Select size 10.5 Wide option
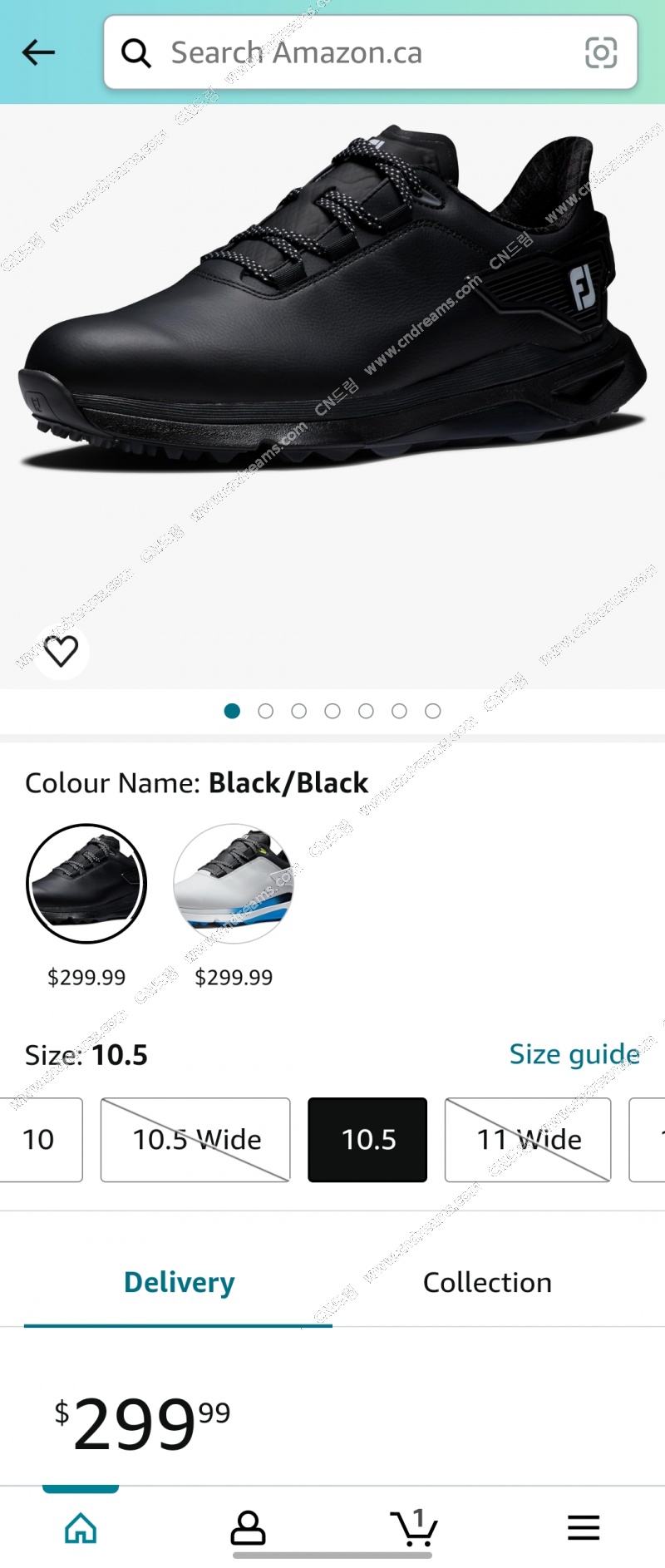Image resolution: width=665 pixels, height=1568 pixels. coord(195,1140)
